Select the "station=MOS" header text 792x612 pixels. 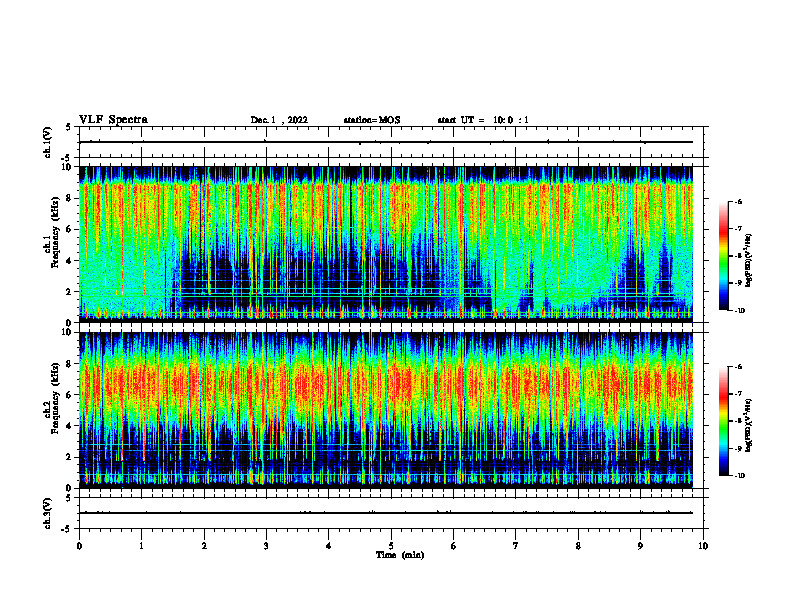(372, 120)
